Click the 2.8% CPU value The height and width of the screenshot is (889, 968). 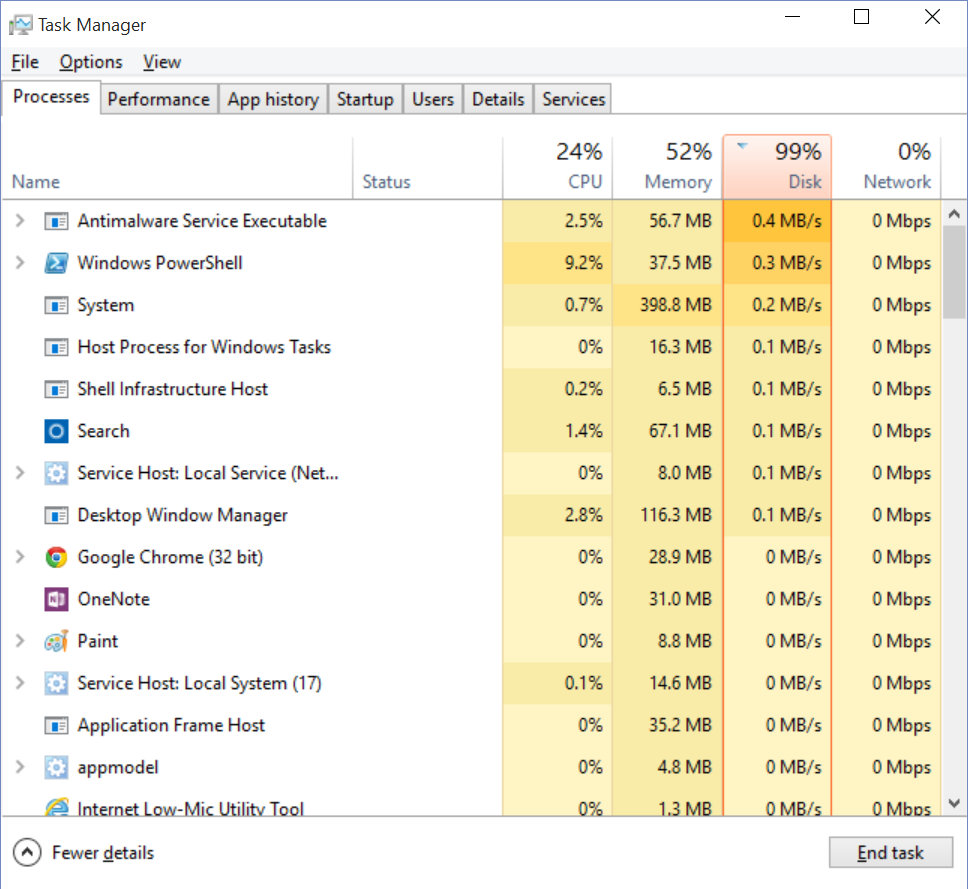pyautogui.click(x=583, y=515)
